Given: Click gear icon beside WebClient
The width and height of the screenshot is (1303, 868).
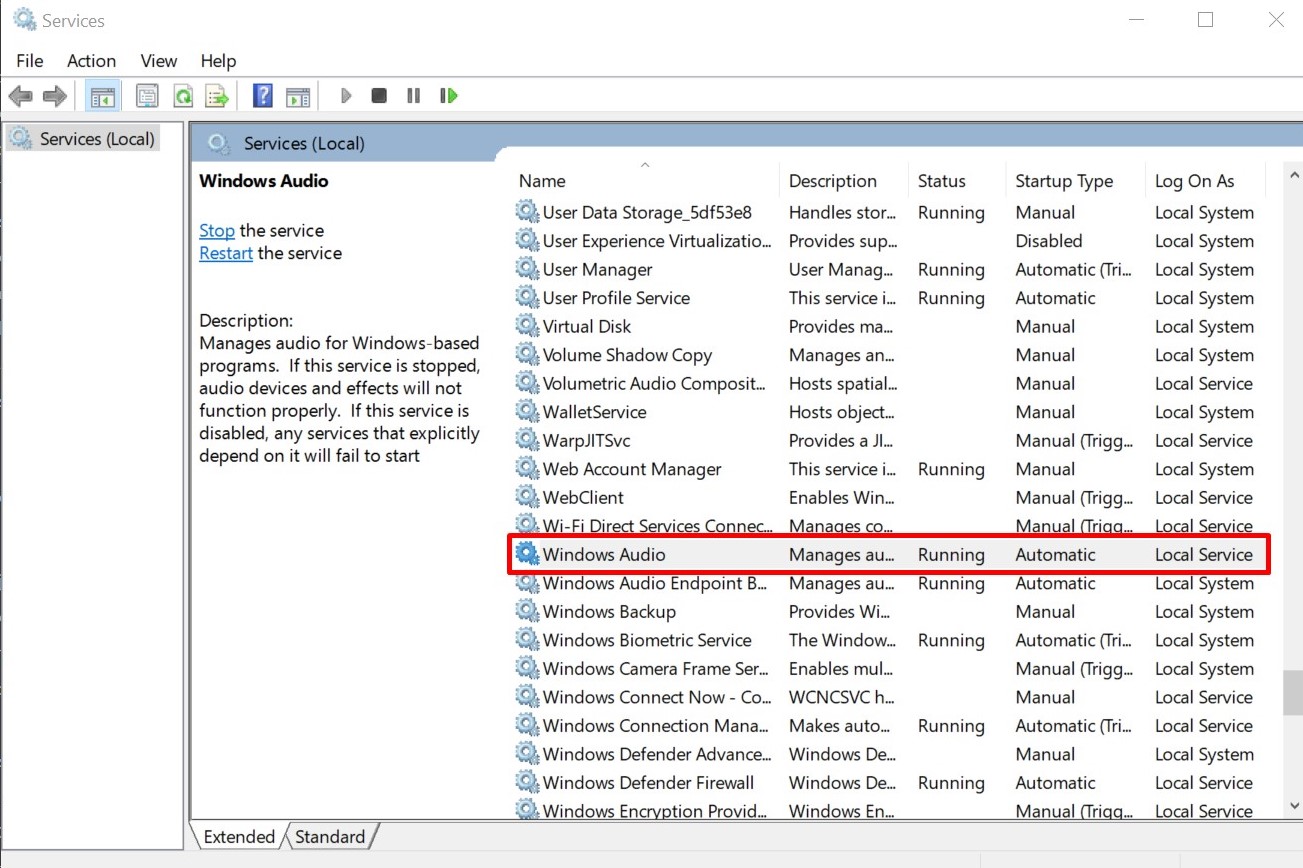Looking at the screenshot, I should point(527,497).
